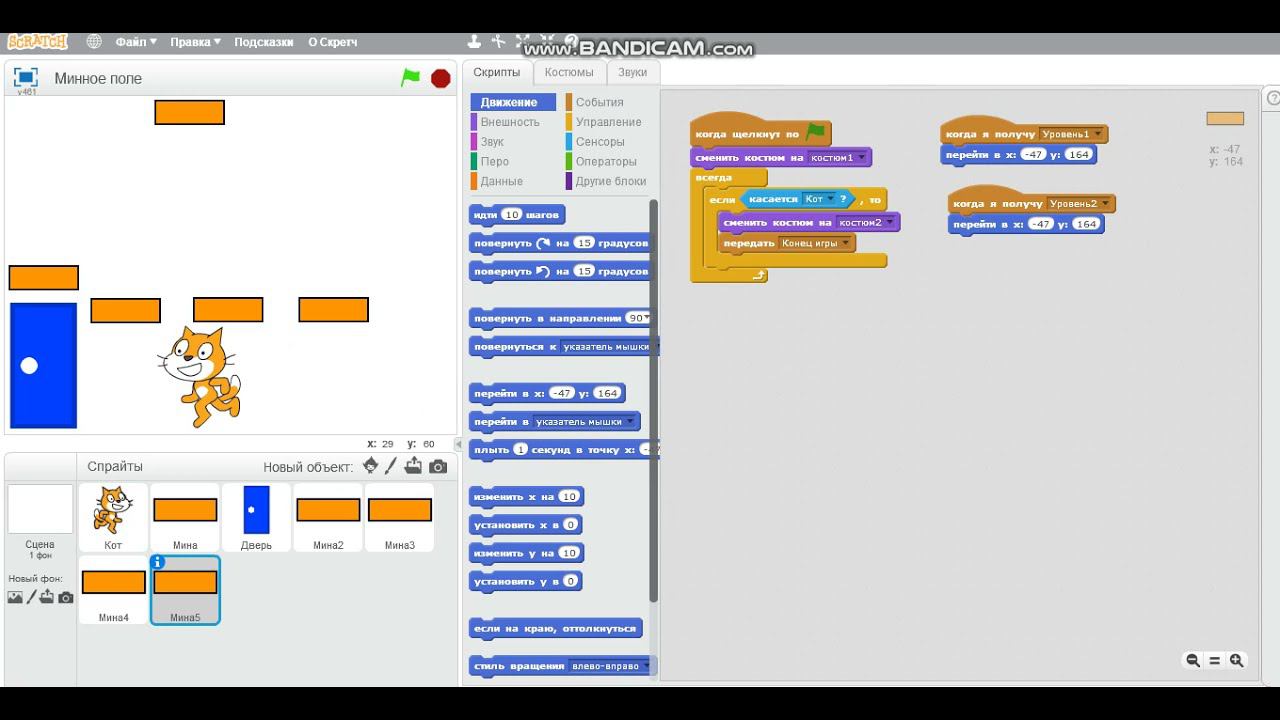
Task: Create new sprite from camera icon
Action: click(x=438, y=466)
